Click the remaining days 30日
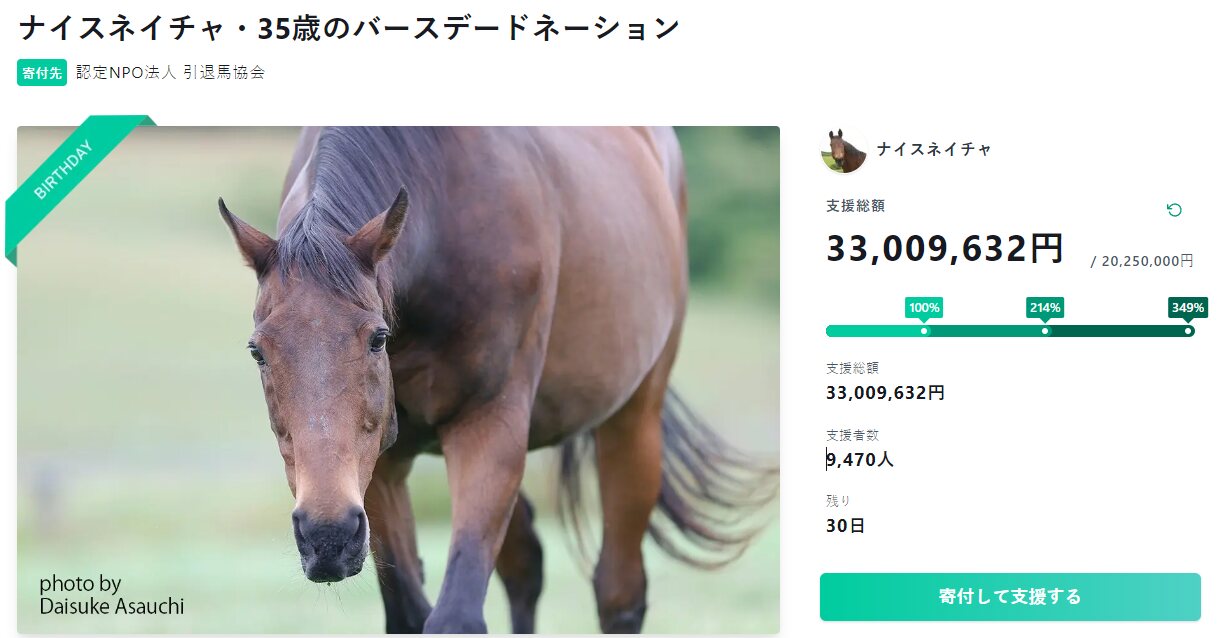 click(x=845, y=526)
